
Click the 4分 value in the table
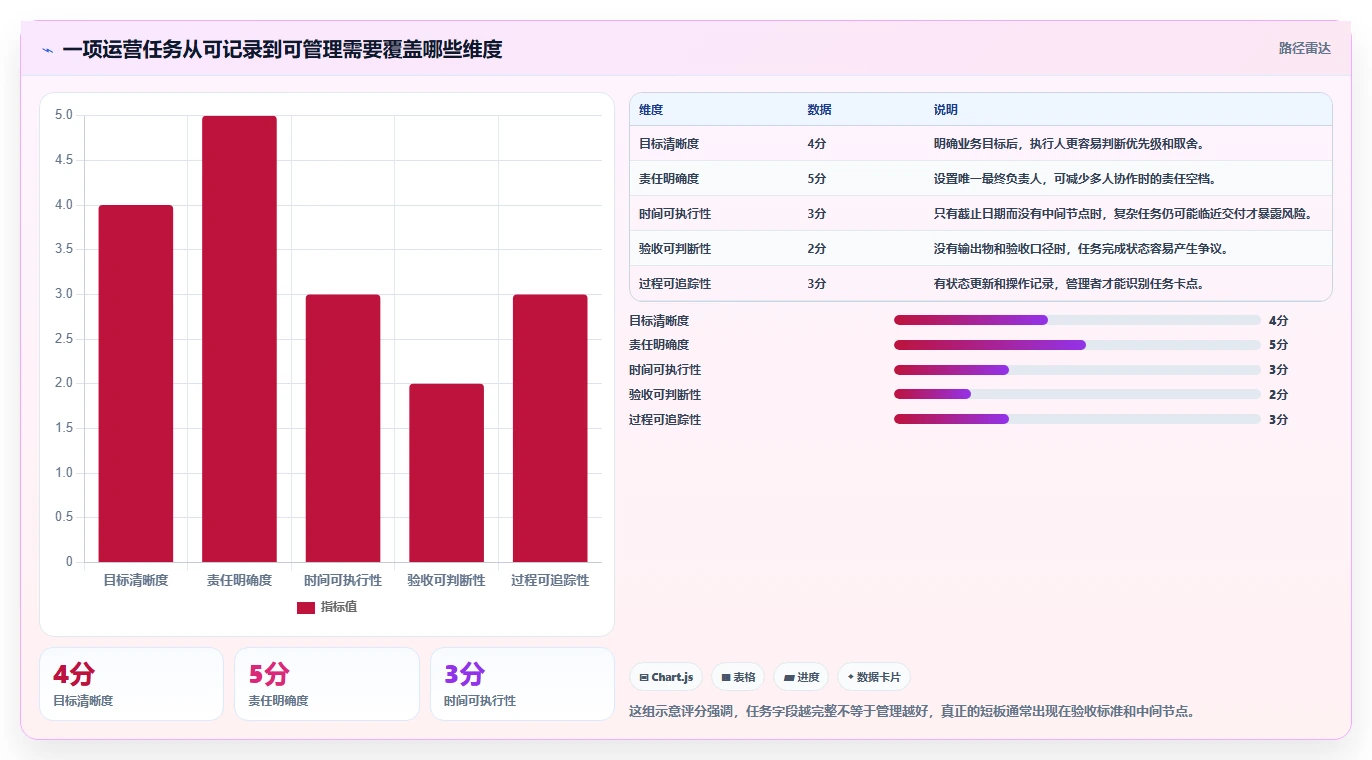817,144
